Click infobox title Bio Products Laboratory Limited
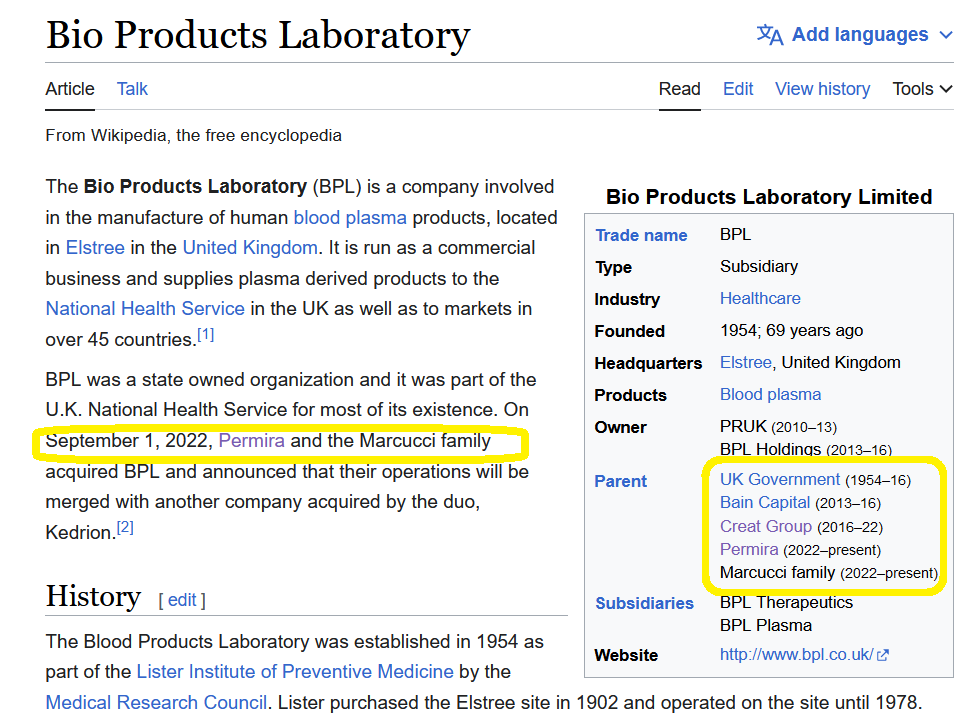Screen dimensions: 962x727 click(769, 197)
